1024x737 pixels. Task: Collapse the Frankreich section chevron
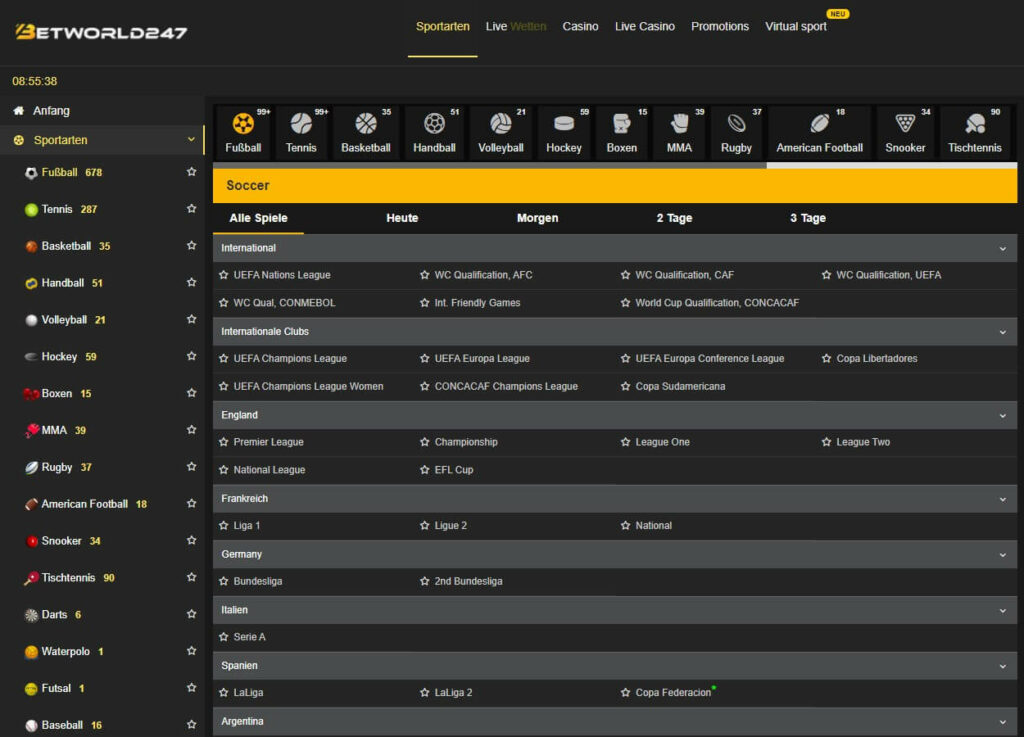(1002, 499)
